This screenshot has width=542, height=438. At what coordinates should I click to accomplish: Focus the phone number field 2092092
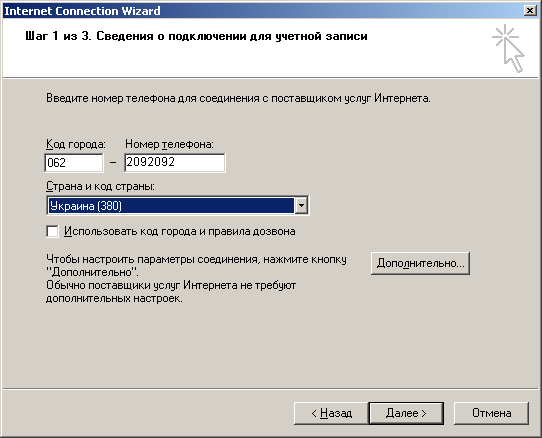[x=175, y=163]
